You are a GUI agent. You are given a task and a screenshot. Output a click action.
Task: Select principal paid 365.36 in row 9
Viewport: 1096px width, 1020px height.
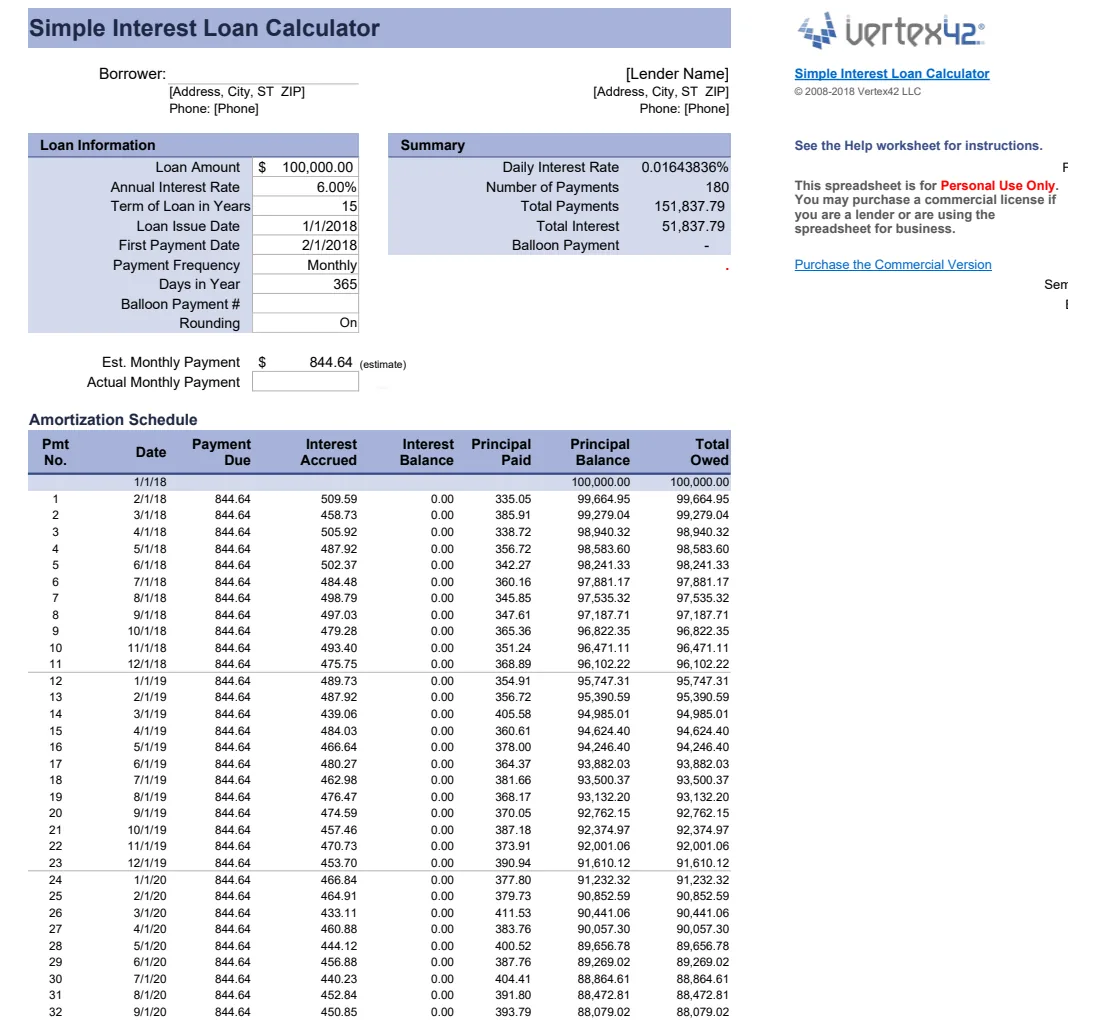click(x=513, y=631)
